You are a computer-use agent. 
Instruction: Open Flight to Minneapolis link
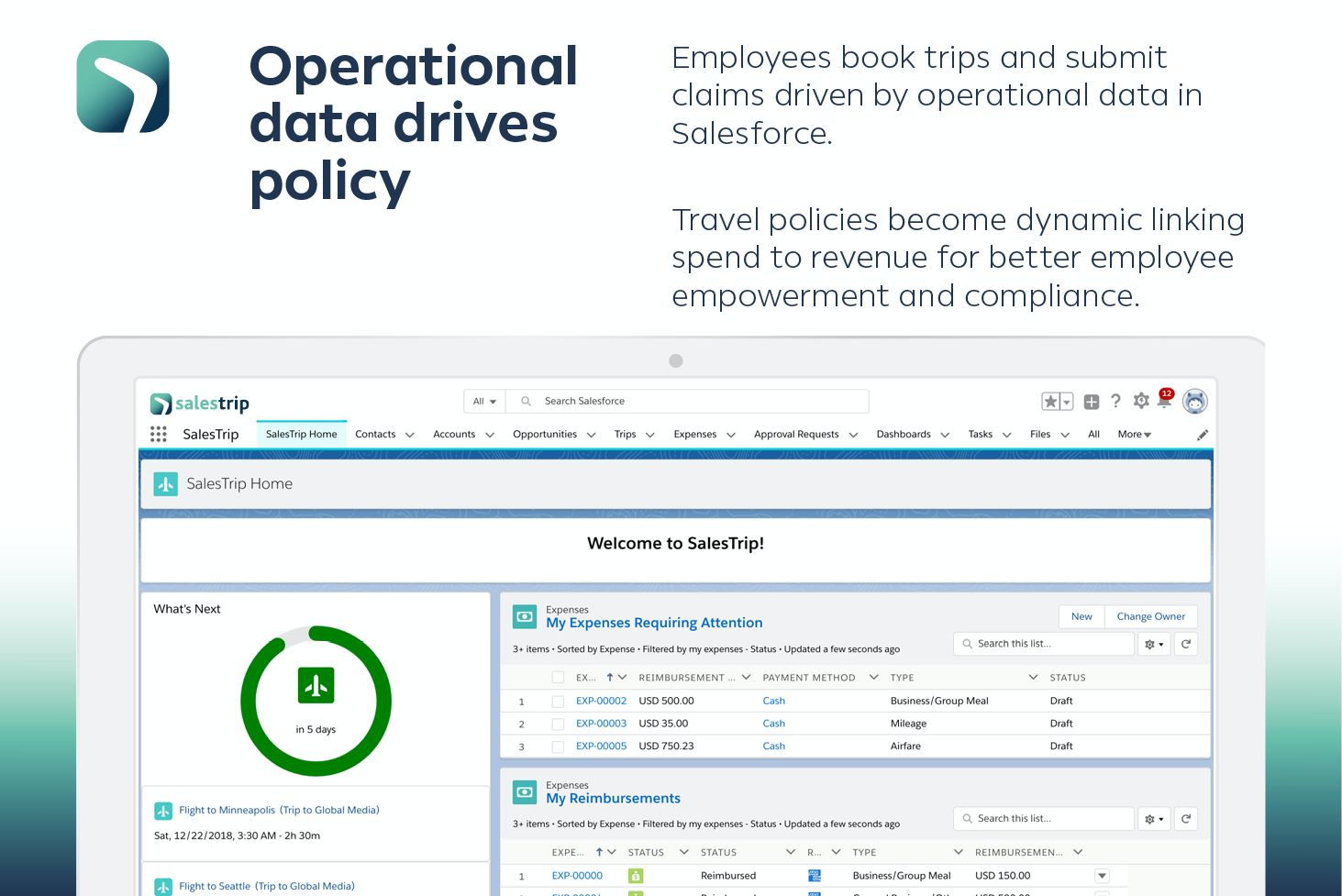pyautogui.click(x=279, y=811)
